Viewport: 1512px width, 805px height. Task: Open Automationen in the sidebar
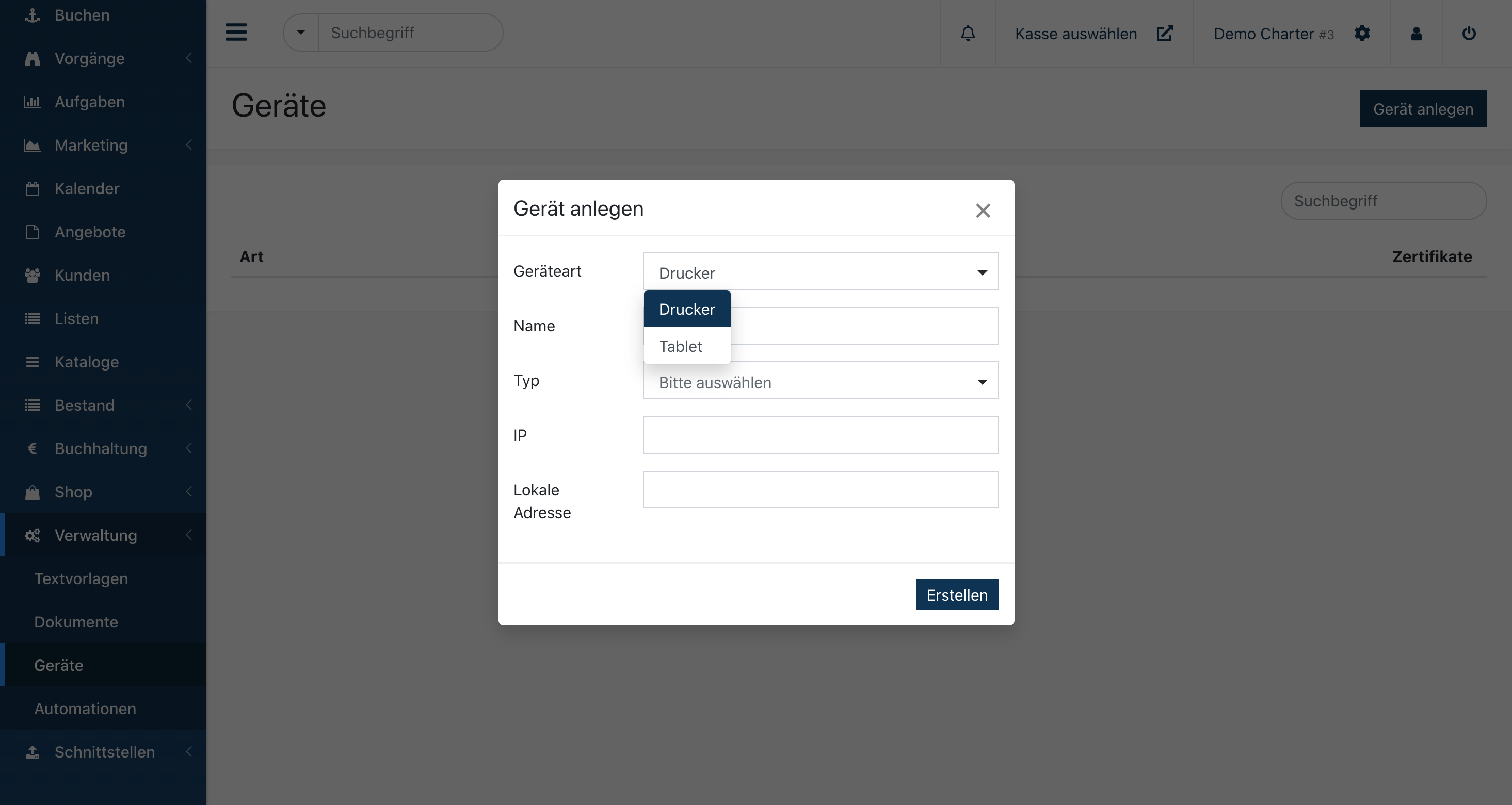tap(85, 710)
